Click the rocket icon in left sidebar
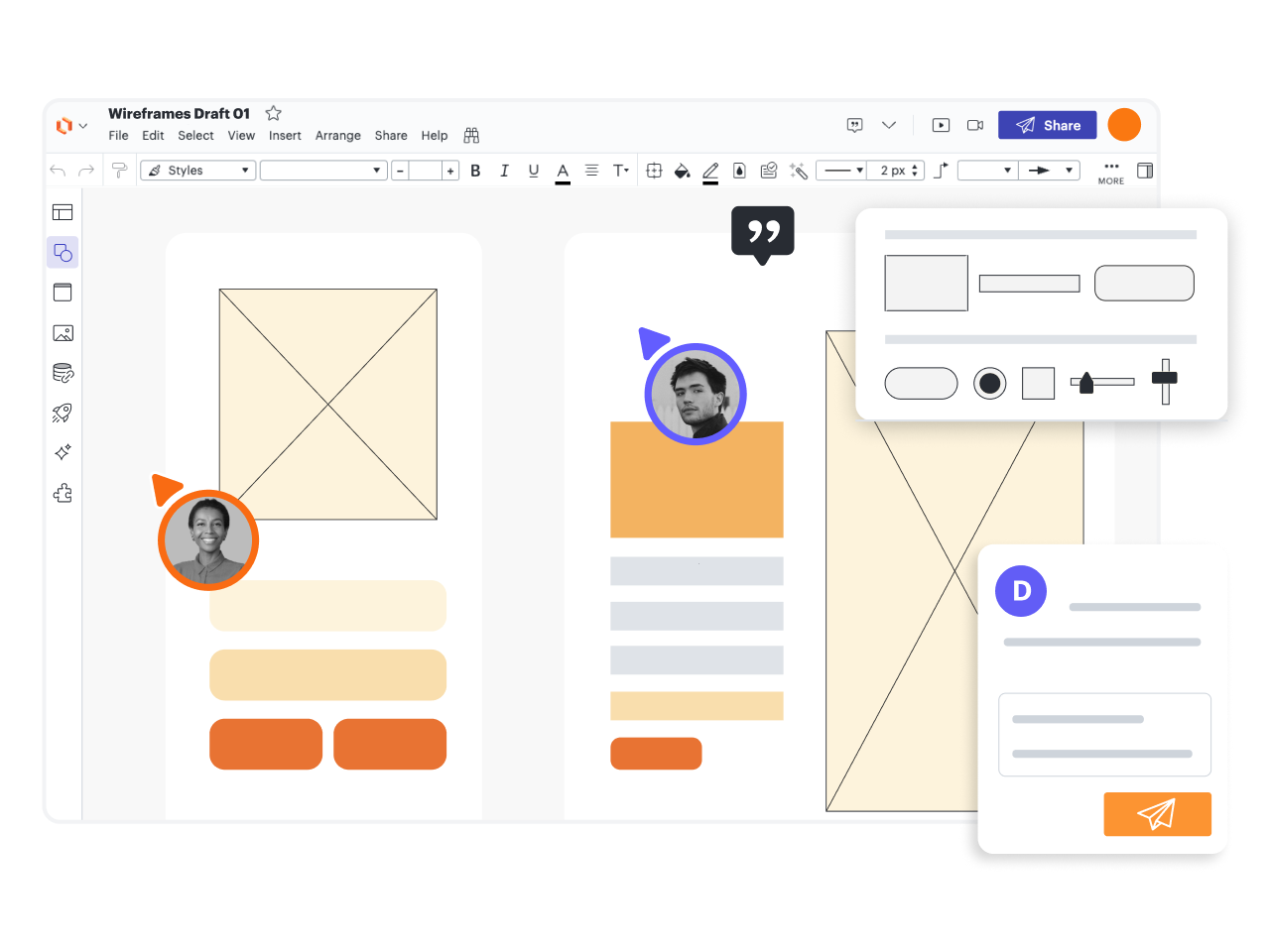The width and height of the screenshot is (1270, 952). point(63,413)
